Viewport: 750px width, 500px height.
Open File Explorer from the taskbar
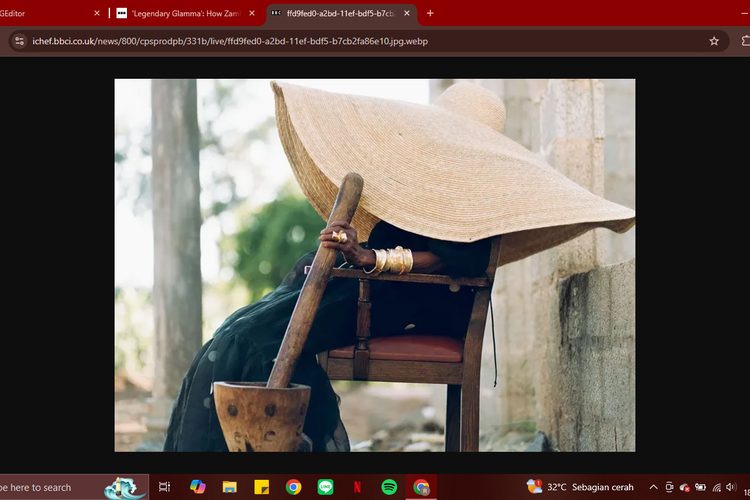coord(230,487)
